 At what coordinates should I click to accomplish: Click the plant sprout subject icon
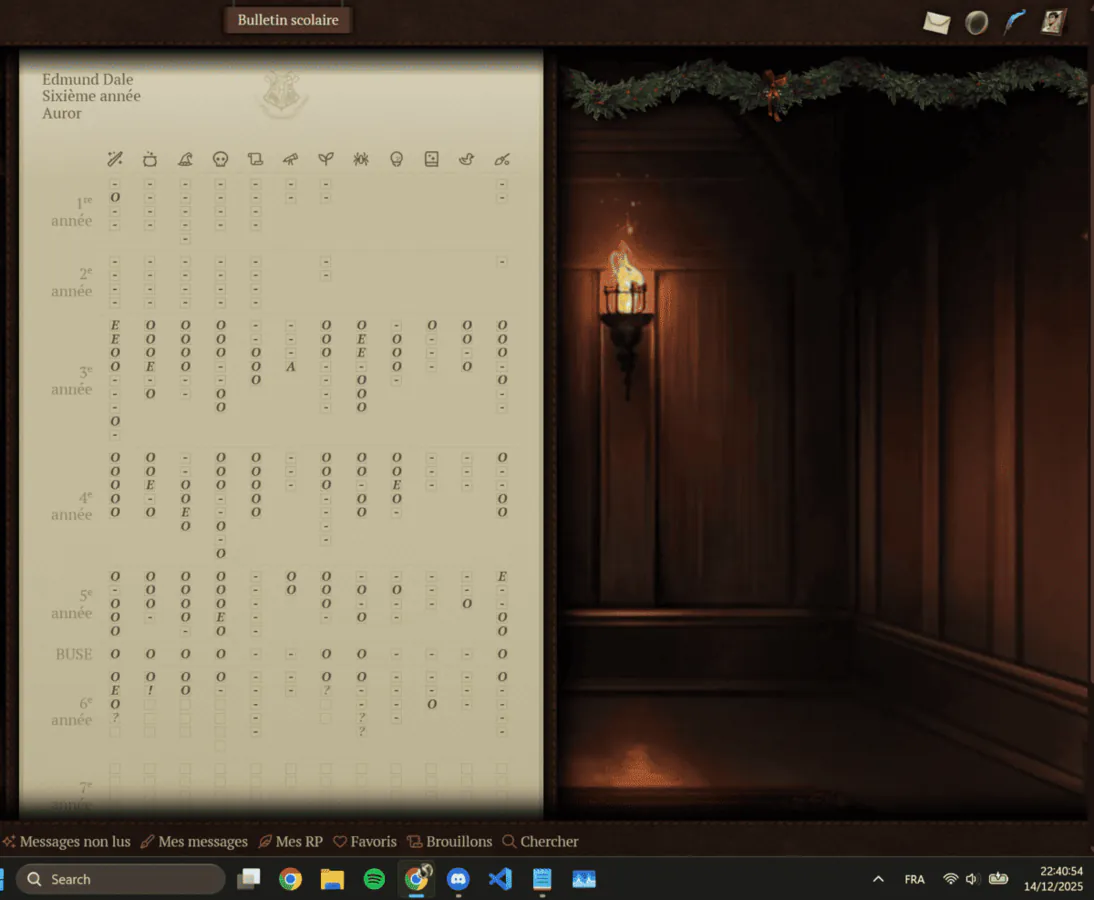click(x=326, y=159)
